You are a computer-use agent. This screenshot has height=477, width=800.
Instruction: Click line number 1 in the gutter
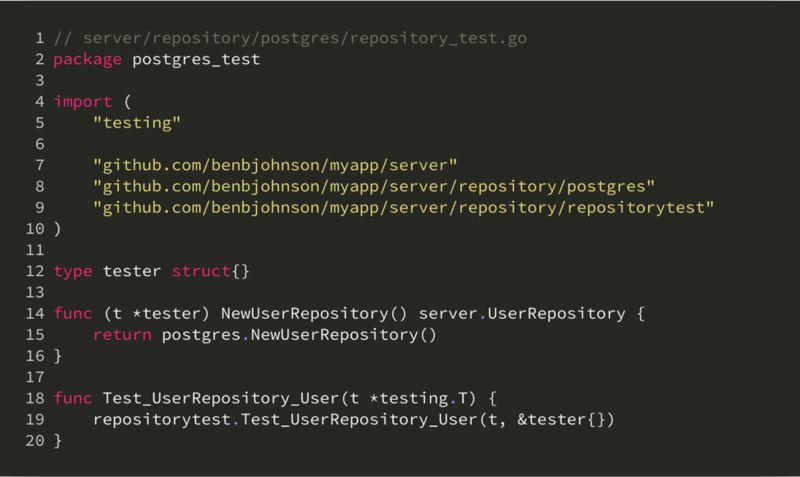(39, 39)
